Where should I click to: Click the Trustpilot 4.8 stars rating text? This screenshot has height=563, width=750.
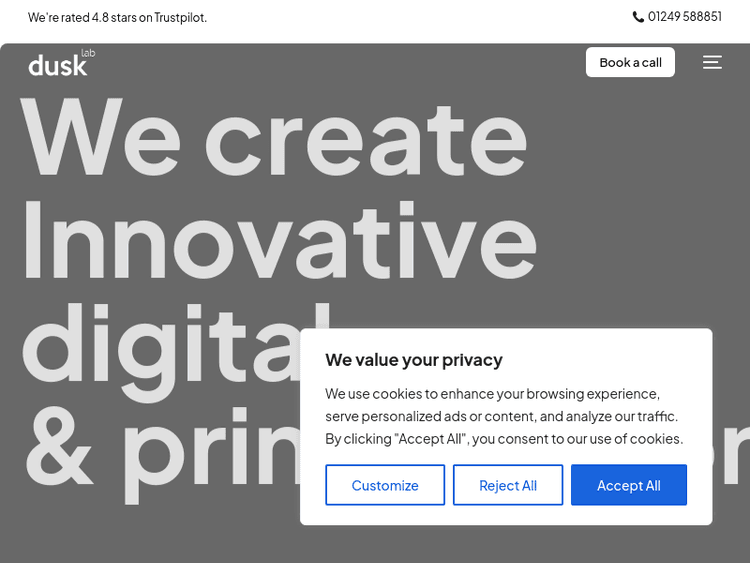[117, 17]
